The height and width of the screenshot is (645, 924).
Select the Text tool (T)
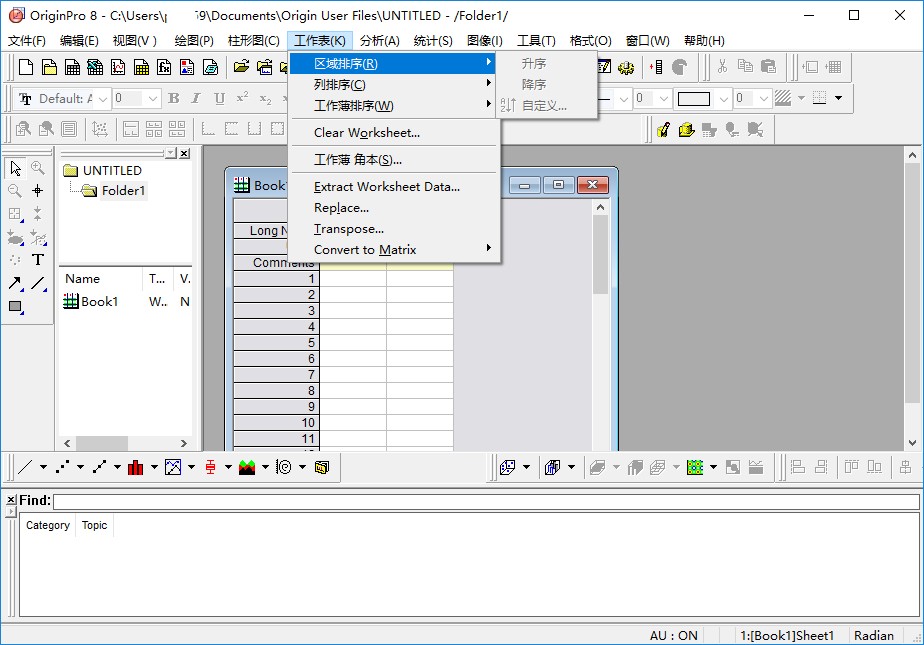pos(38,260)
